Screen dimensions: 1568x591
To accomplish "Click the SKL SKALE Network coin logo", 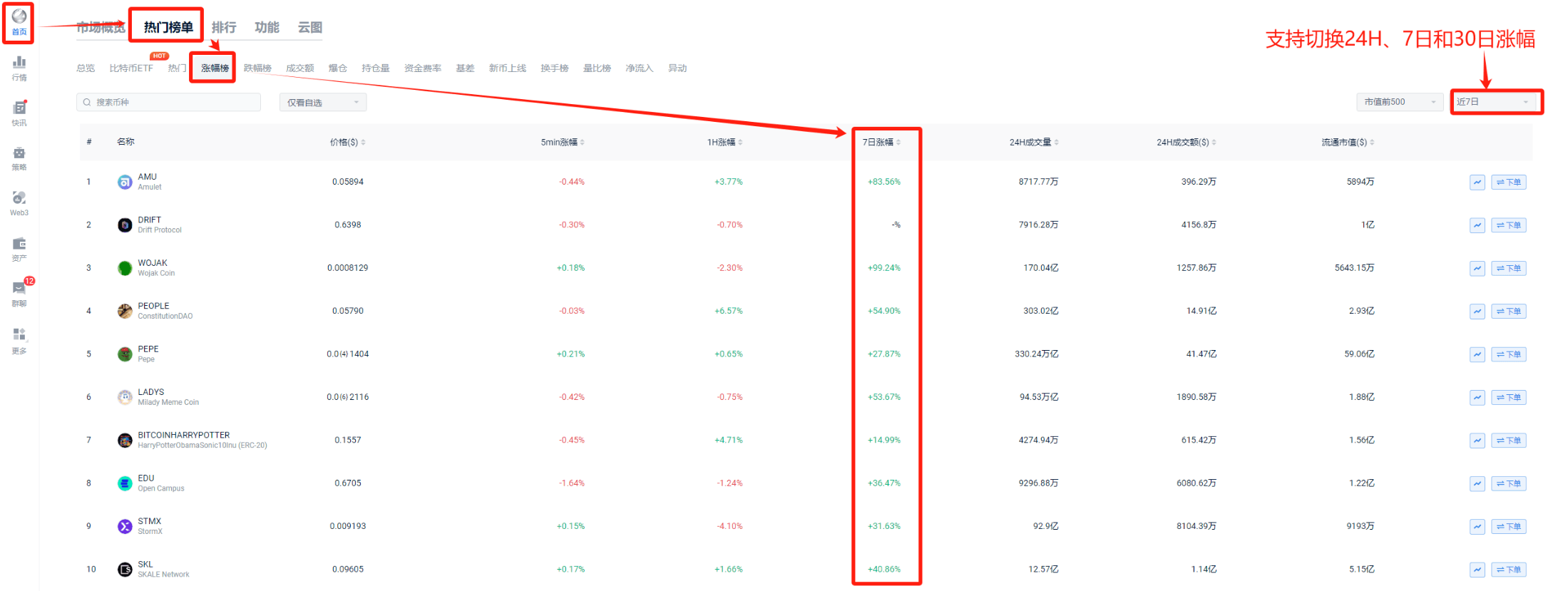I will click(125, 570).
